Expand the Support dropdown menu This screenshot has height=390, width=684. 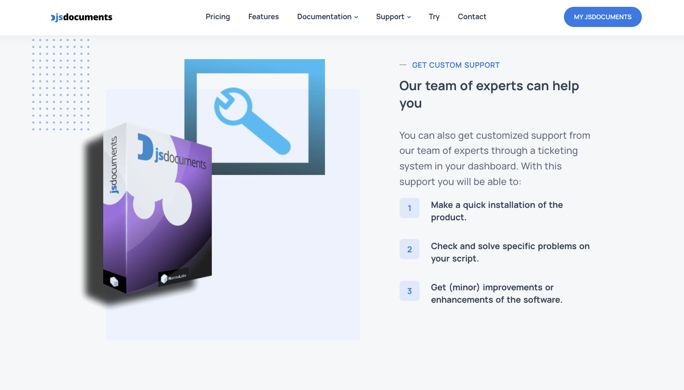click(x=393, y=17)
